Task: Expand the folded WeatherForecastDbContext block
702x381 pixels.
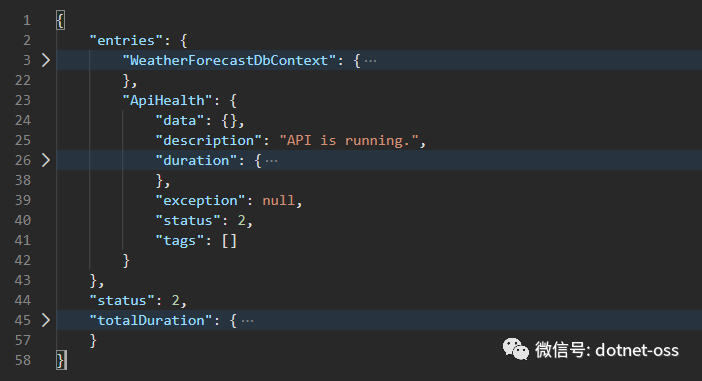Action: tap(46, 60)
